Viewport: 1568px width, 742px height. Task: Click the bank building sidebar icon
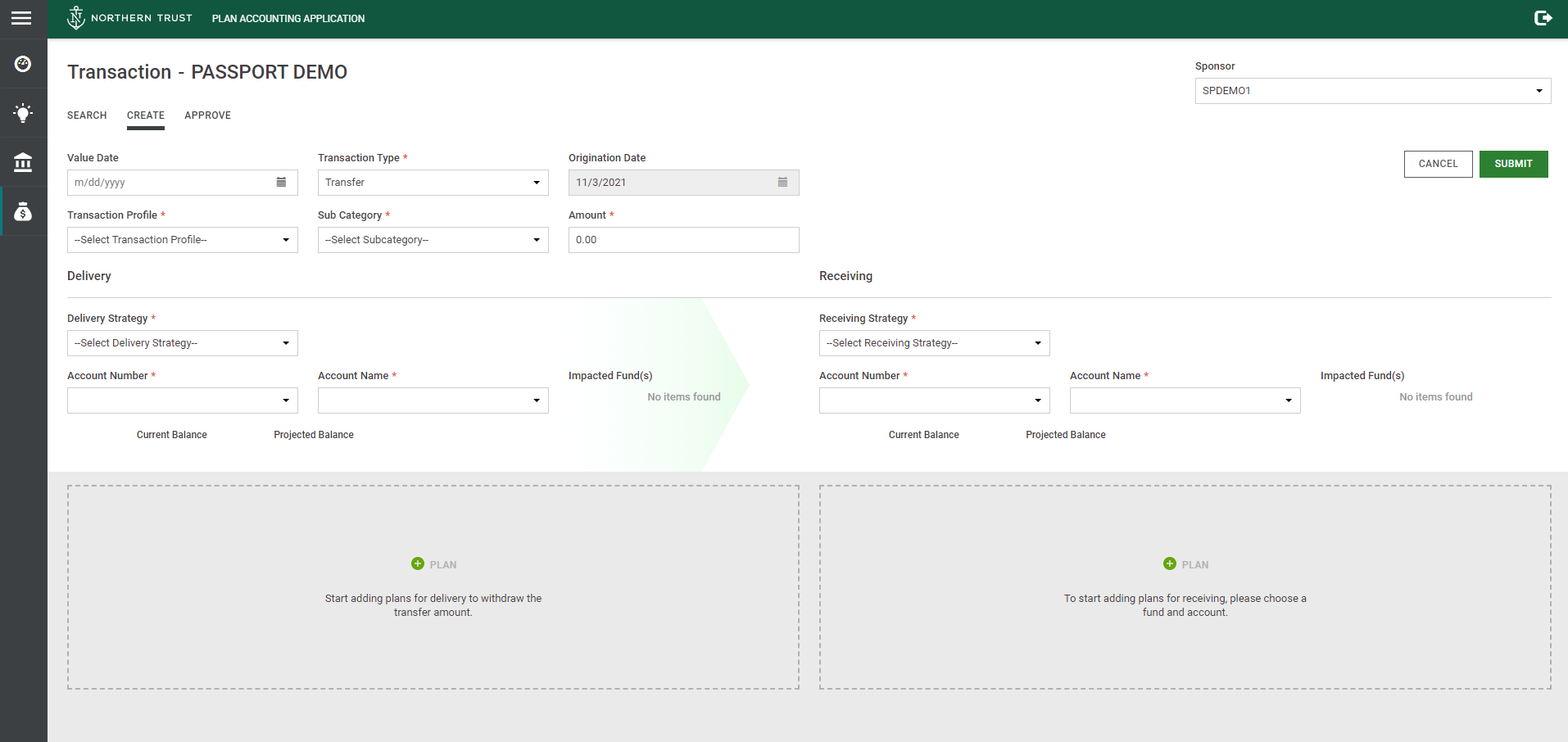(23, 162)
